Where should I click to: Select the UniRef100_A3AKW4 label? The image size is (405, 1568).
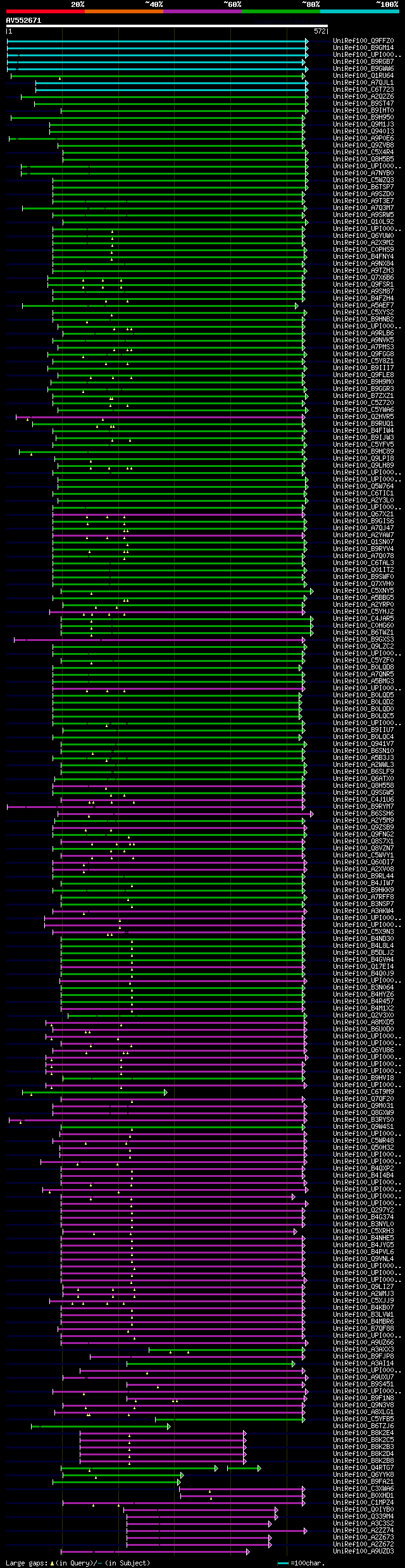click(x=363, y=911)
